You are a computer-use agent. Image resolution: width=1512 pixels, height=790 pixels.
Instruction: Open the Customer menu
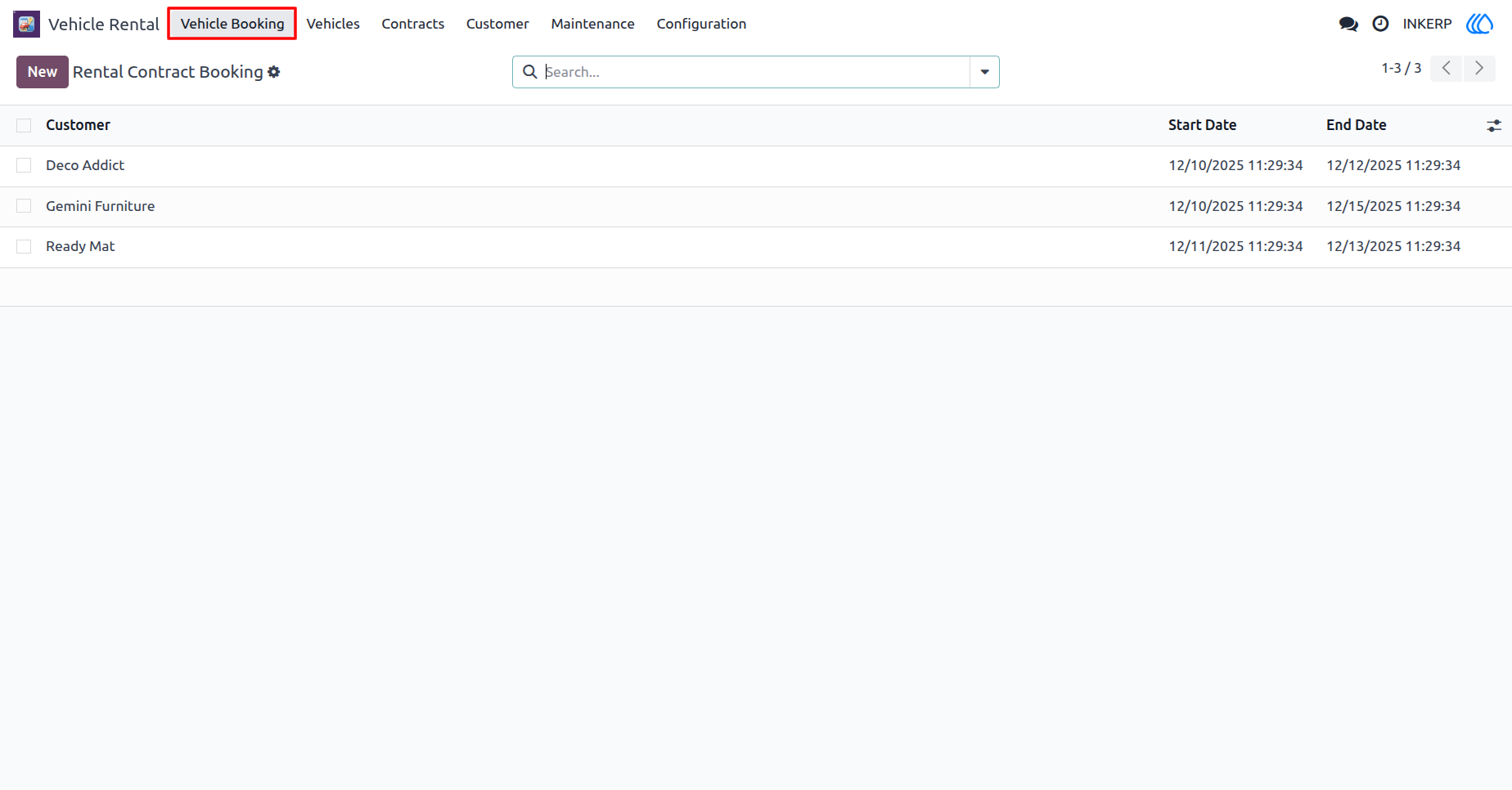pos(497,24)
